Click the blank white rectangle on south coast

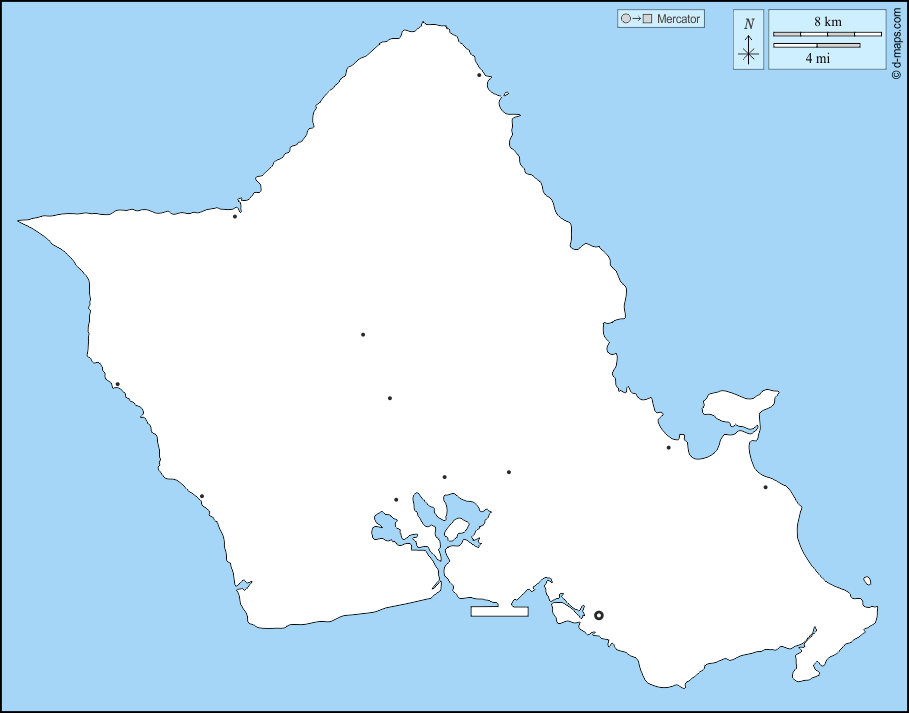tap(499, 610)
